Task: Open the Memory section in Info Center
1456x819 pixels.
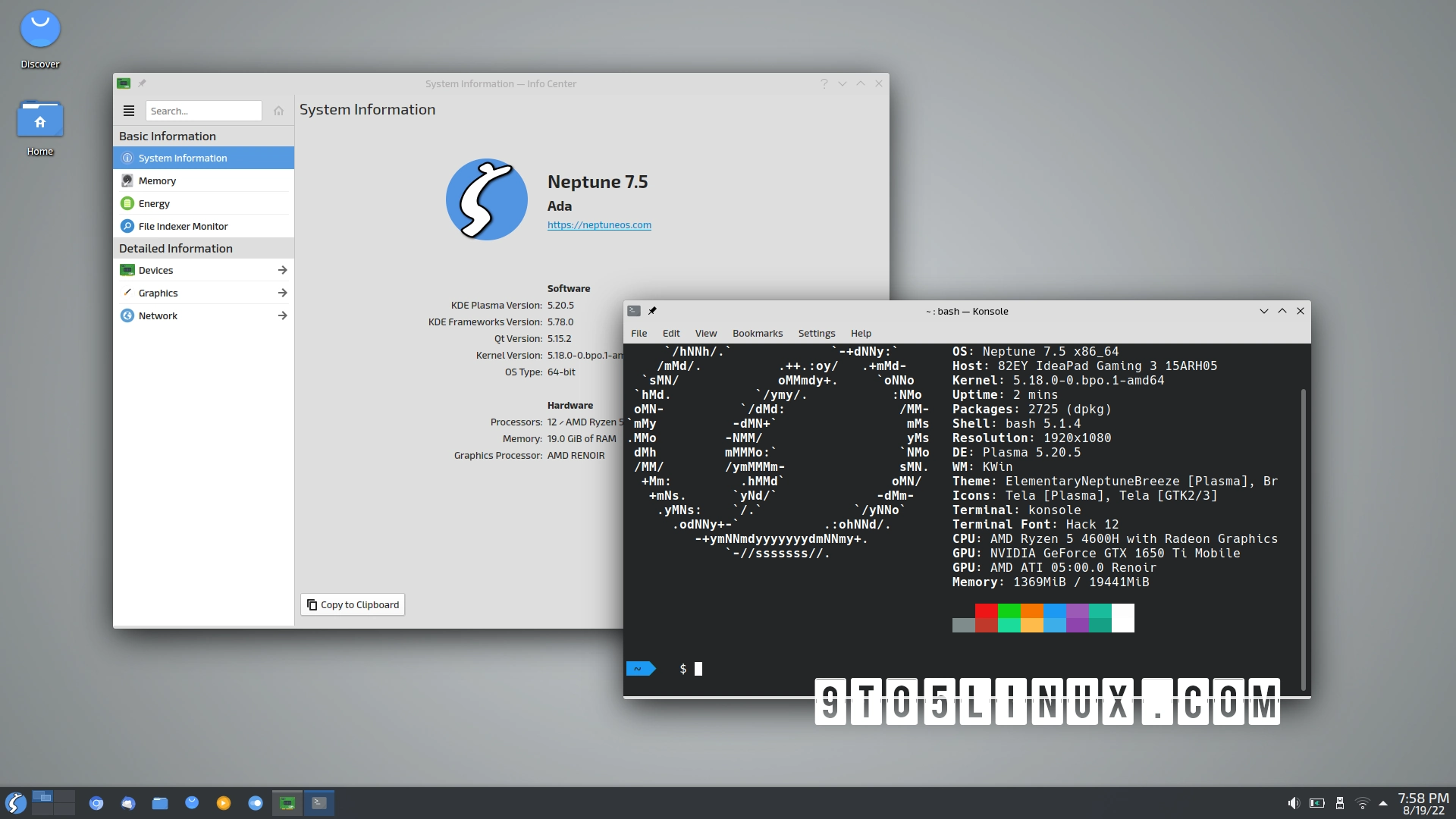Action: 158,180
